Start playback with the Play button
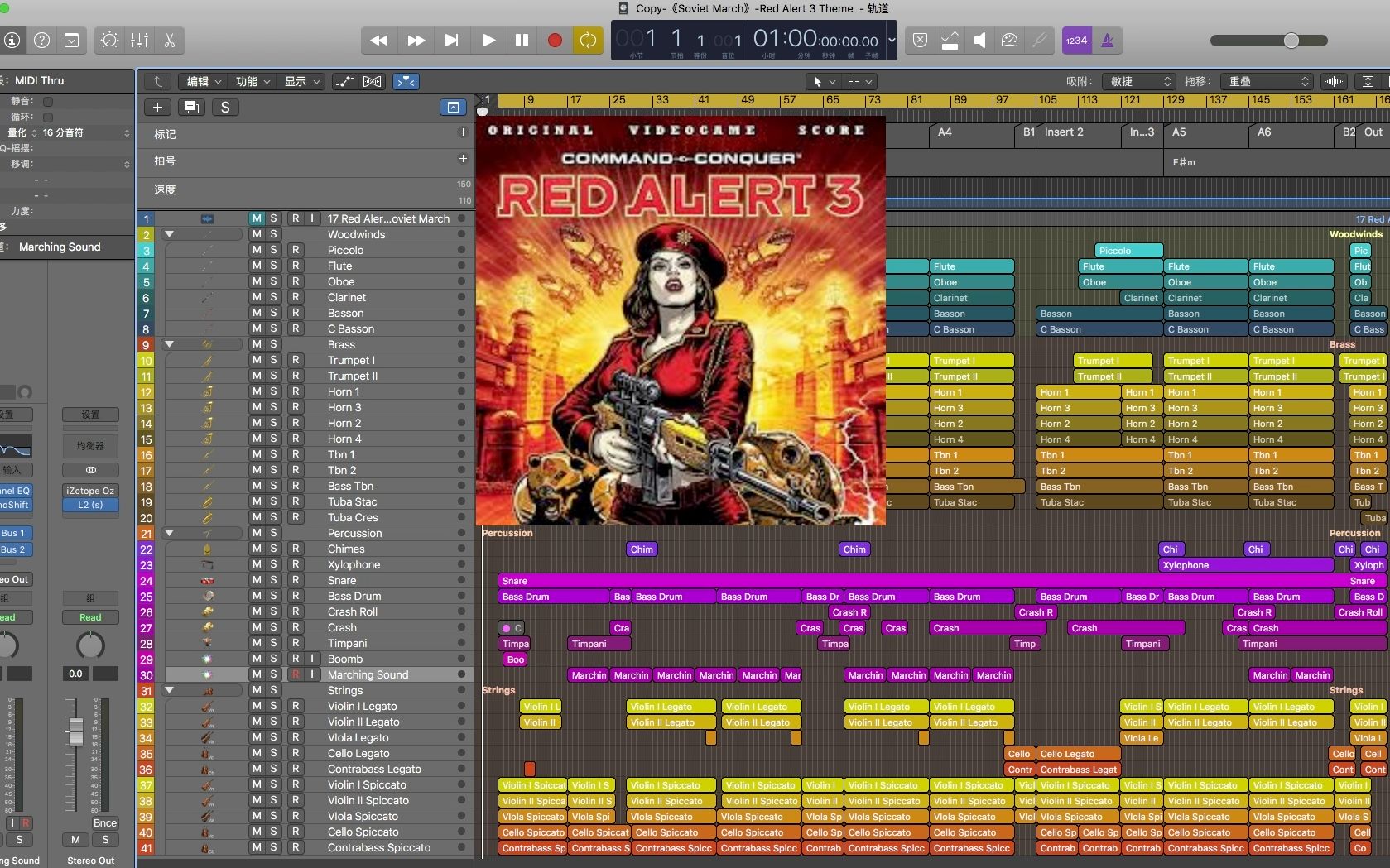Viewport: 1390px width, 868px height. pyautogui.click(x=488, y=40)
